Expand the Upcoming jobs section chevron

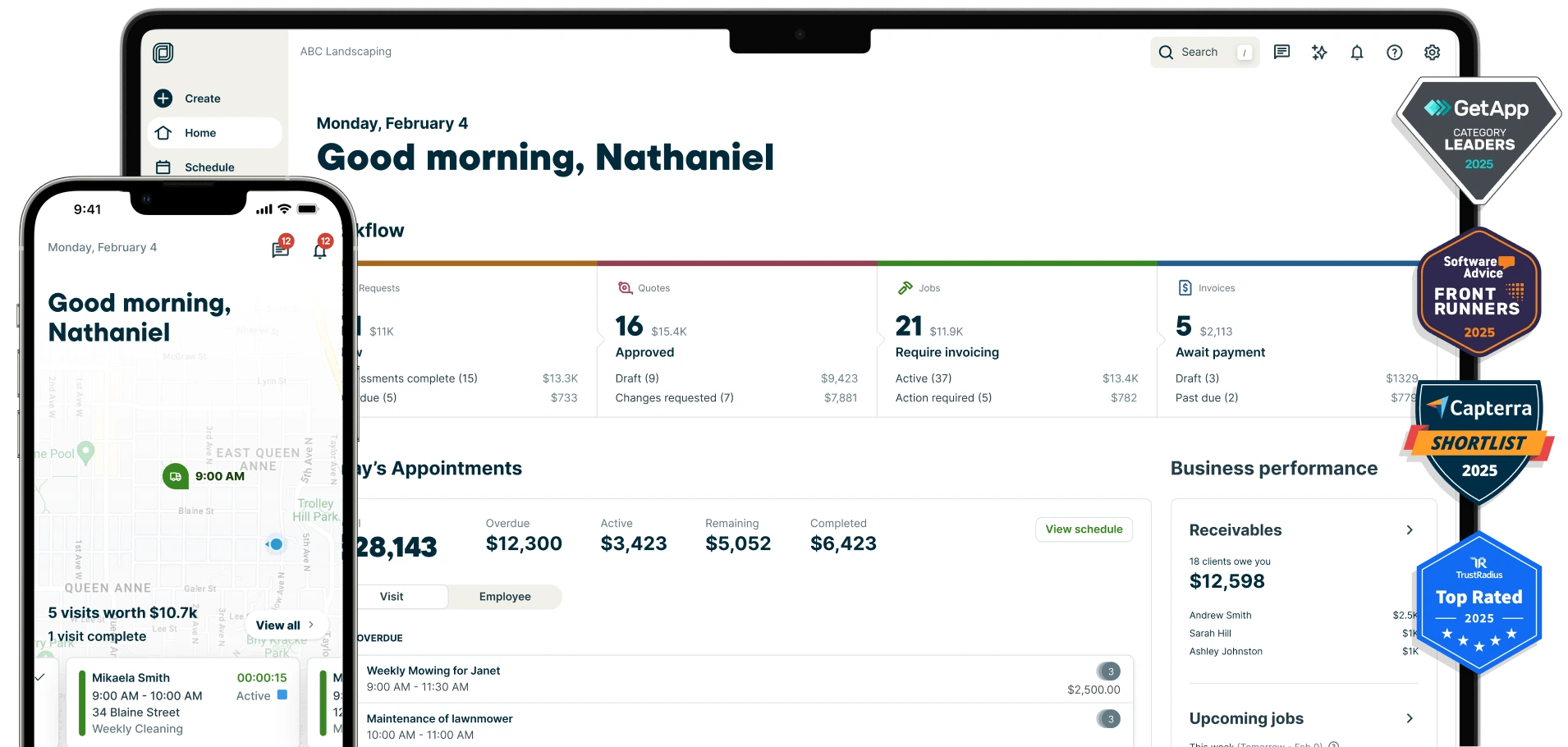pos(1410,718)
